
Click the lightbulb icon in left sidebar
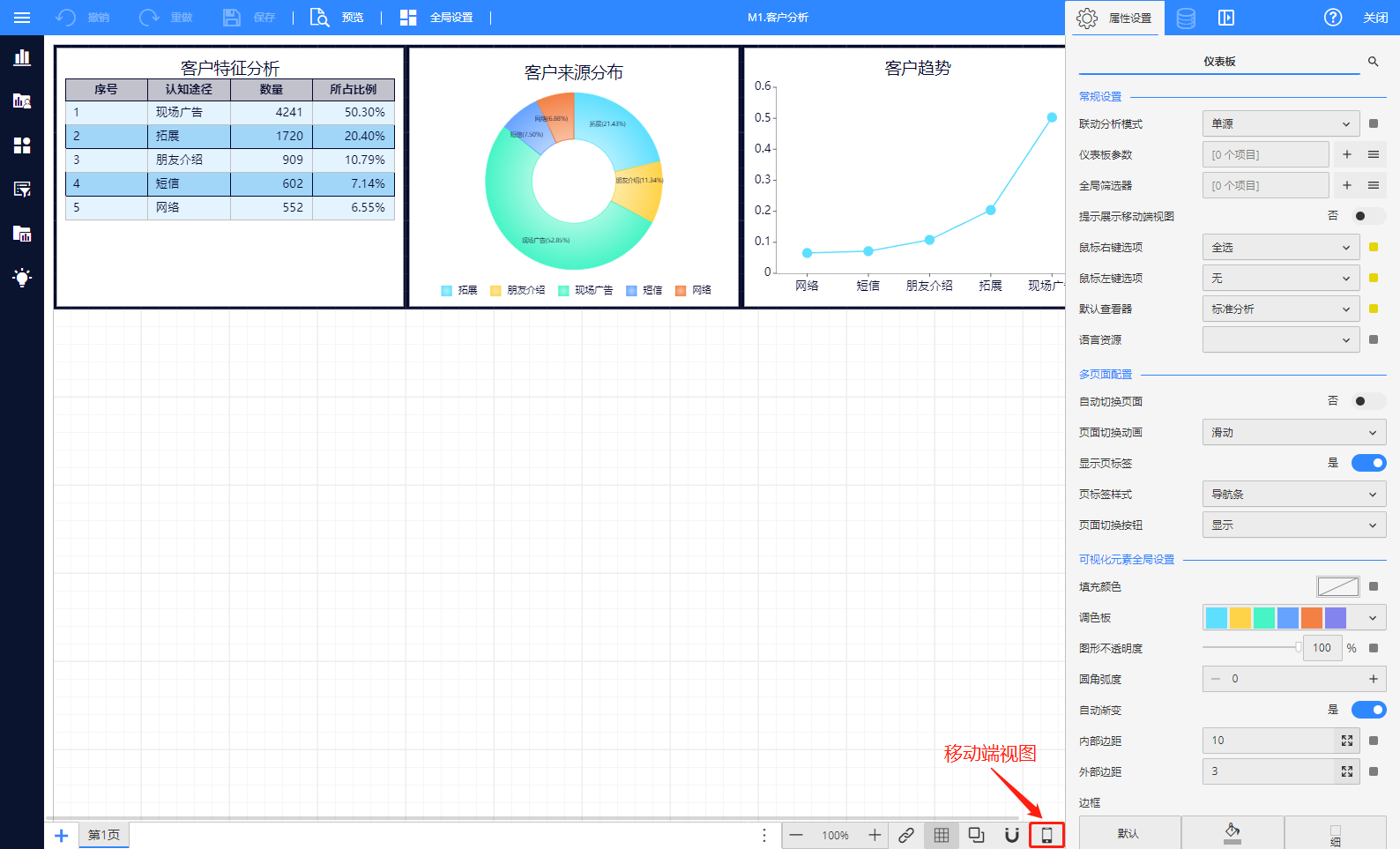22,278
